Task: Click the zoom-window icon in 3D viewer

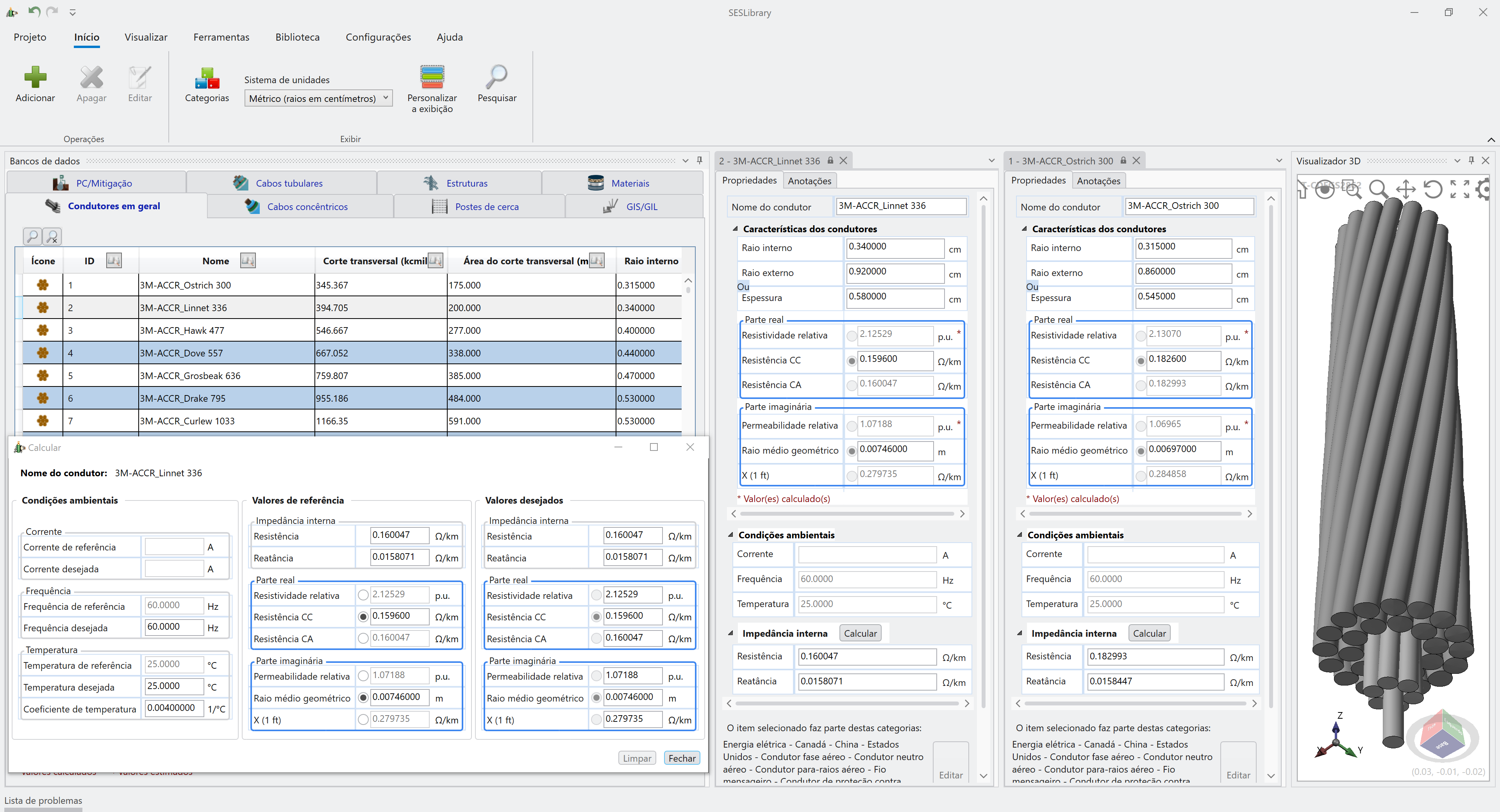Action: coord(1352,189)
